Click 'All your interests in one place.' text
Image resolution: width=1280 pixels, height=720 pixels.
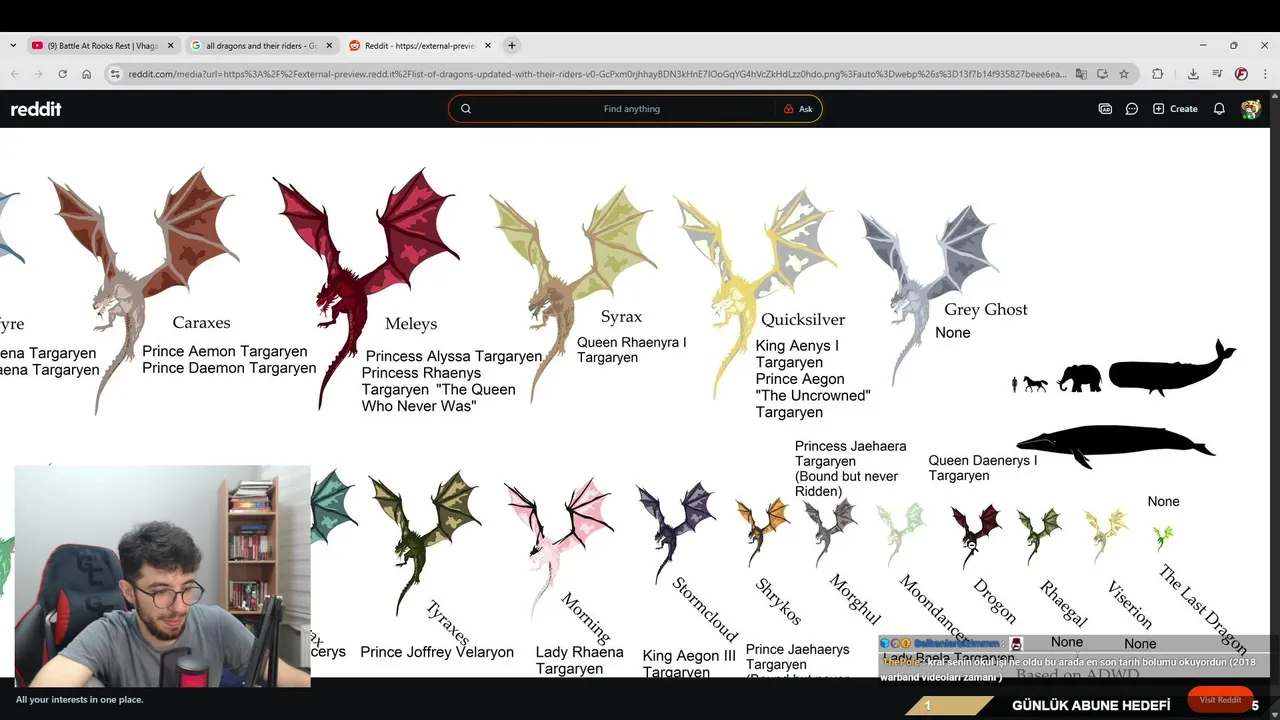(80, 700)
